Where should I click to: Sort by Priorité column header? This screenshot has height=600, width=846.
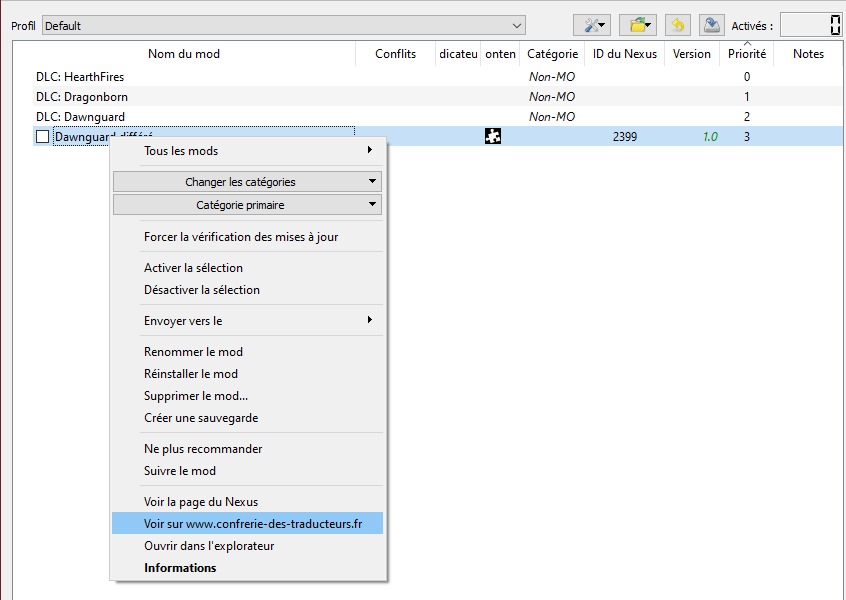point(746,54)
